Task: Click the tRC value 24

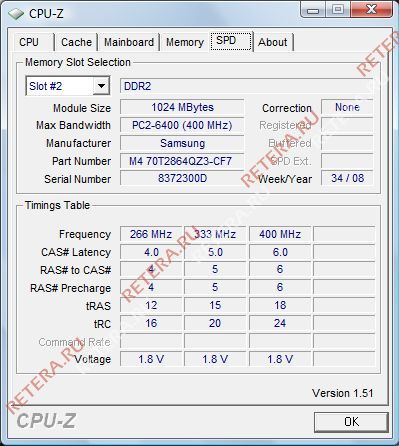Action: coord(280,323)
